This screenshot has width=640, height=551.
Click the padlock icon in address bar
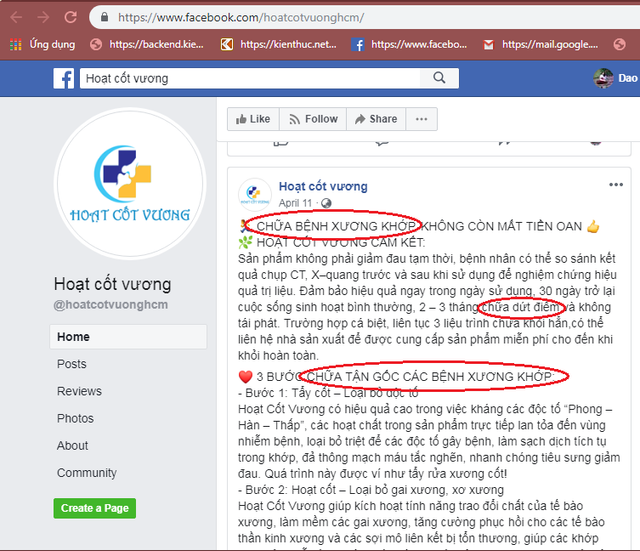(x=104, y=17)
